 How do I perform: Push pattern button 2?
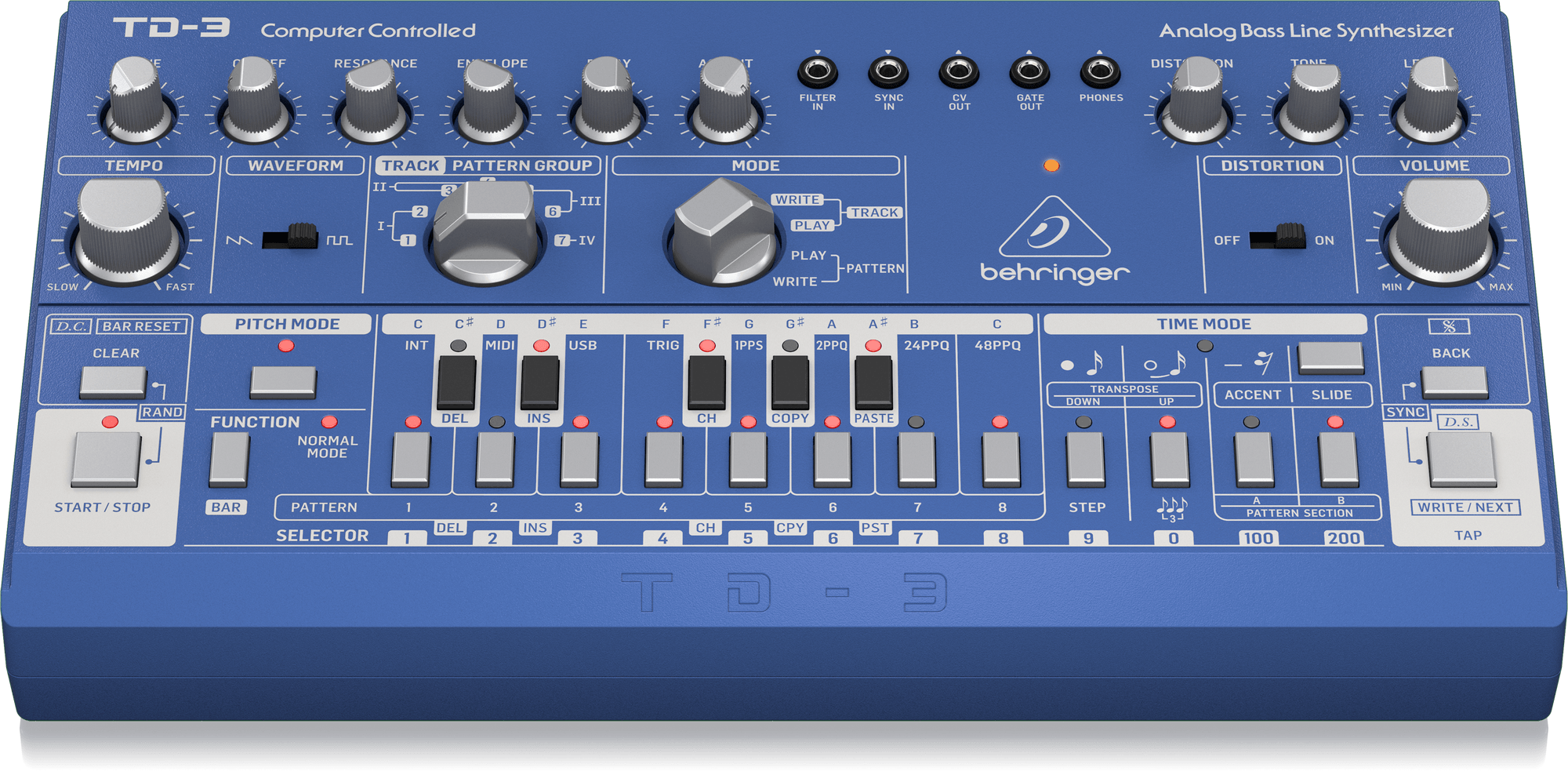pyautogui.click(x=495, y=460)
